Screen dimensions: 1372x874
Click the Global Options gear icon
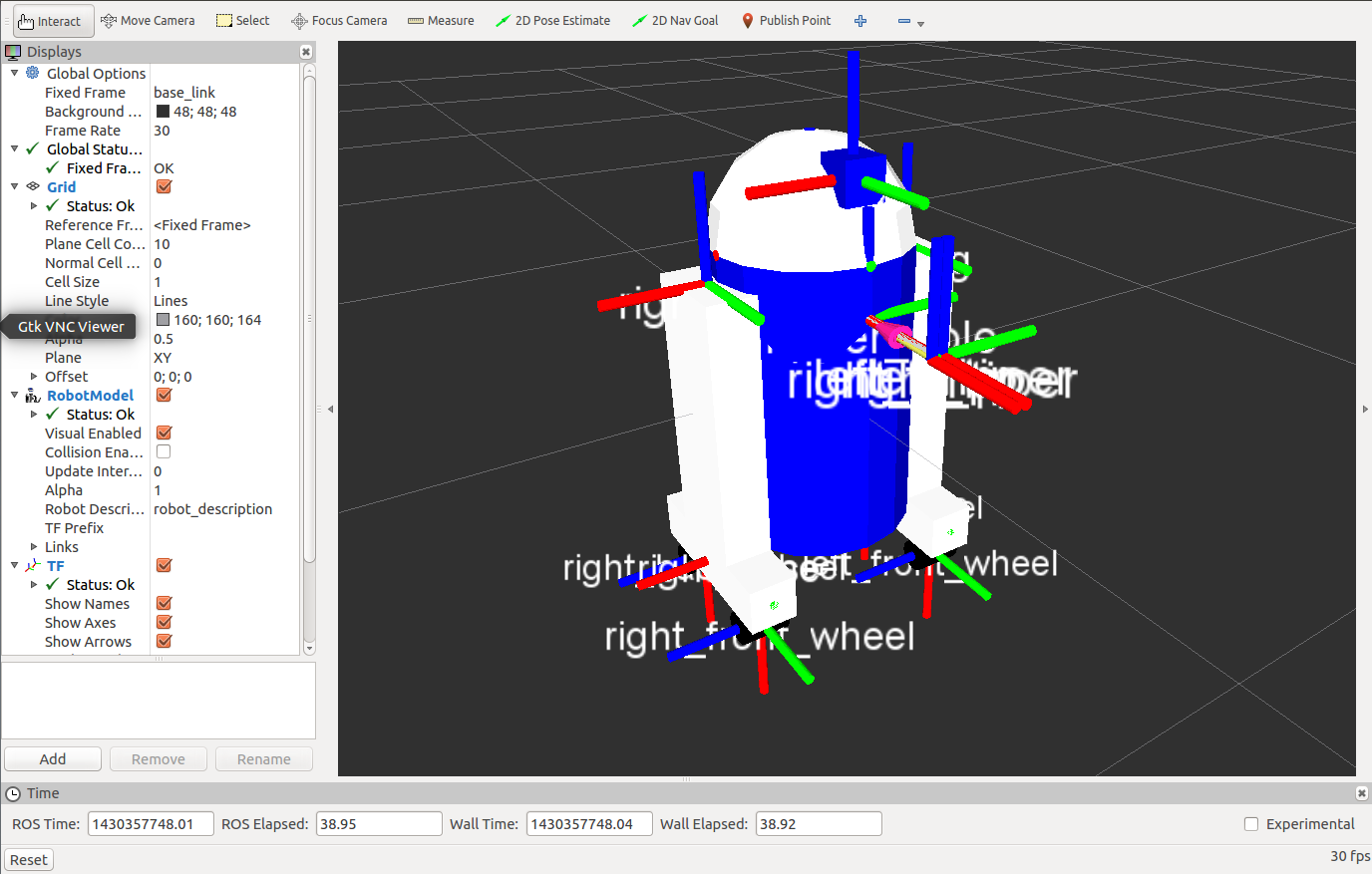pyautogui.click(x=33, y=73)
